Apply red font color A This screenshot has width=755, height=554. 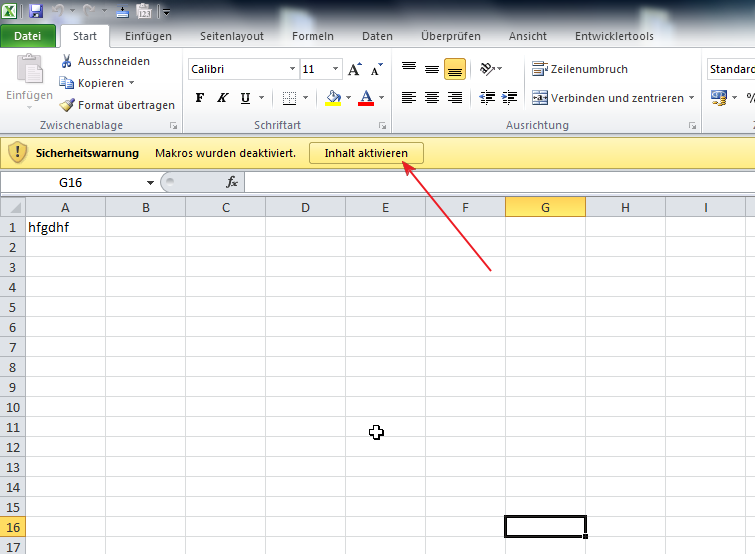pyautogui.click(x=366, y=98)
